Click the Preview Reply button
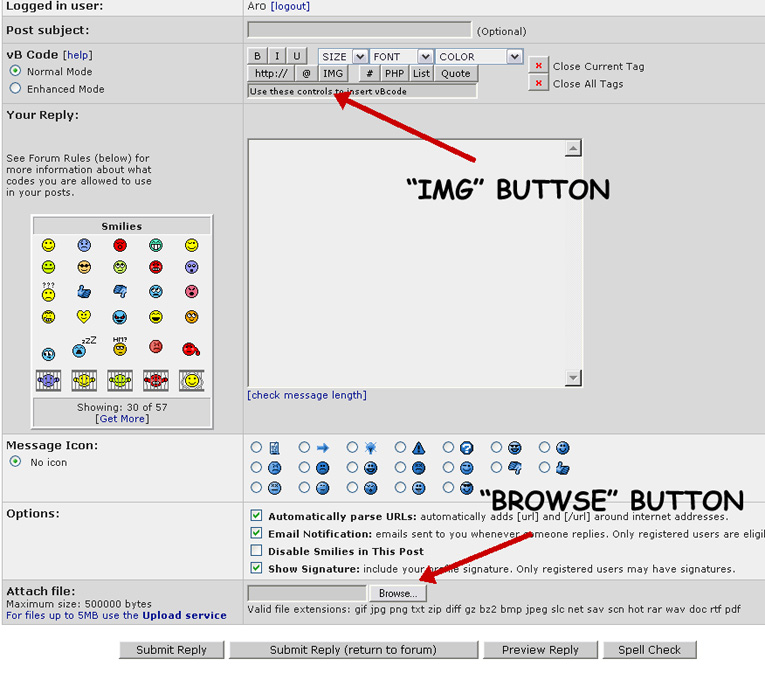Viewport: 765px width, 673px height. coord(540,650)
